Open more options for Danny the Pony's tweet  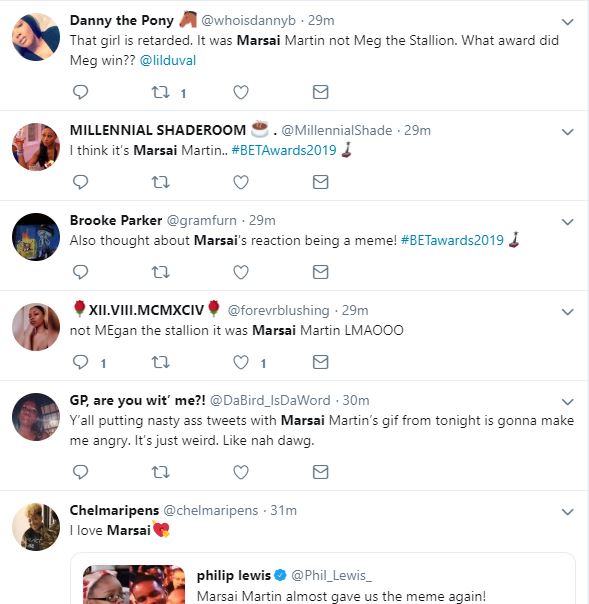tap(567, 22)
